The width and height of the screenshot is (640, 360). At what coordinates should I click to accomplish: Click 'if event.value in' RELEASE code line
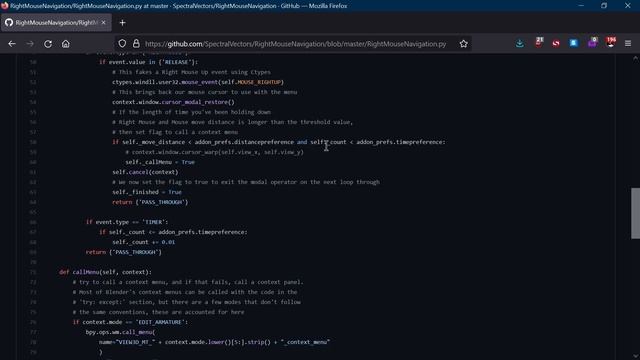click(148, 62)
